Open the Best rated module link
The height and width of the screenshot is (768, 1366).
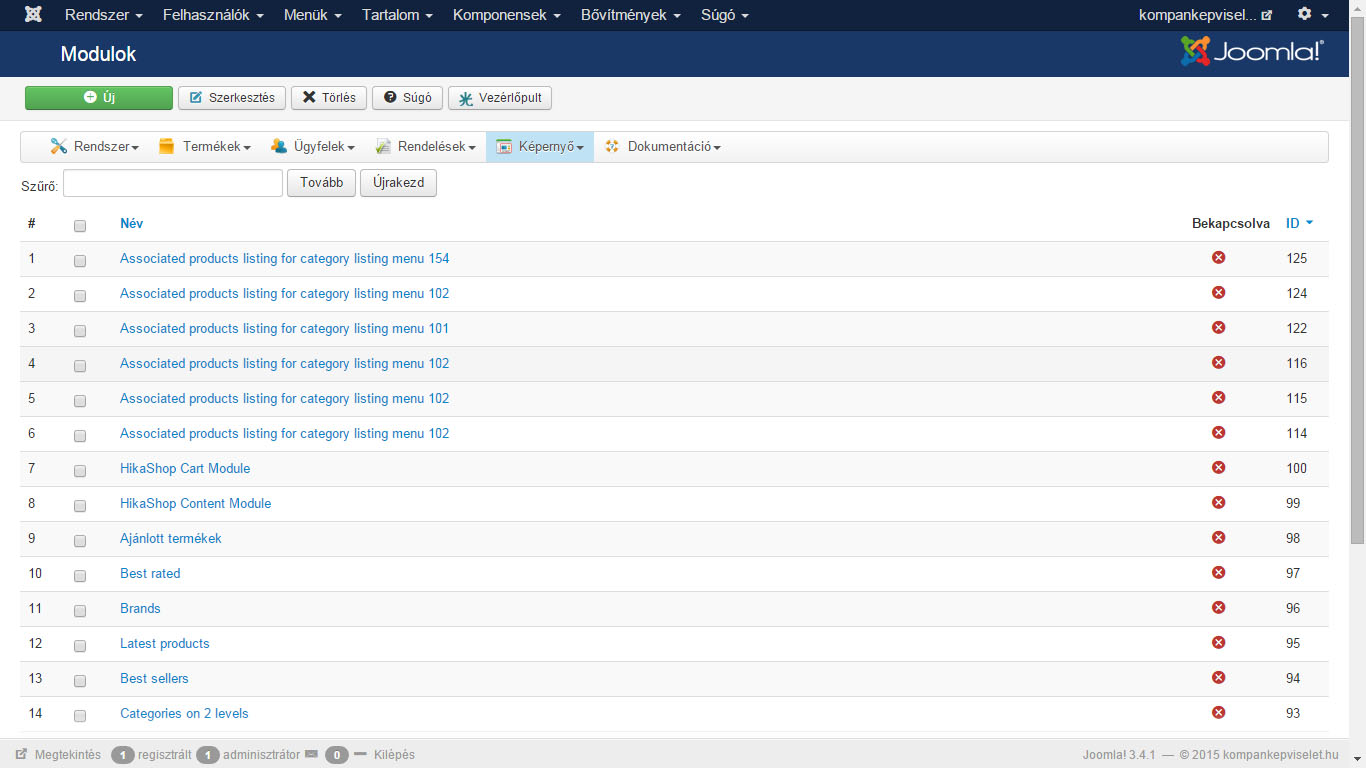(x=150, y=573)
